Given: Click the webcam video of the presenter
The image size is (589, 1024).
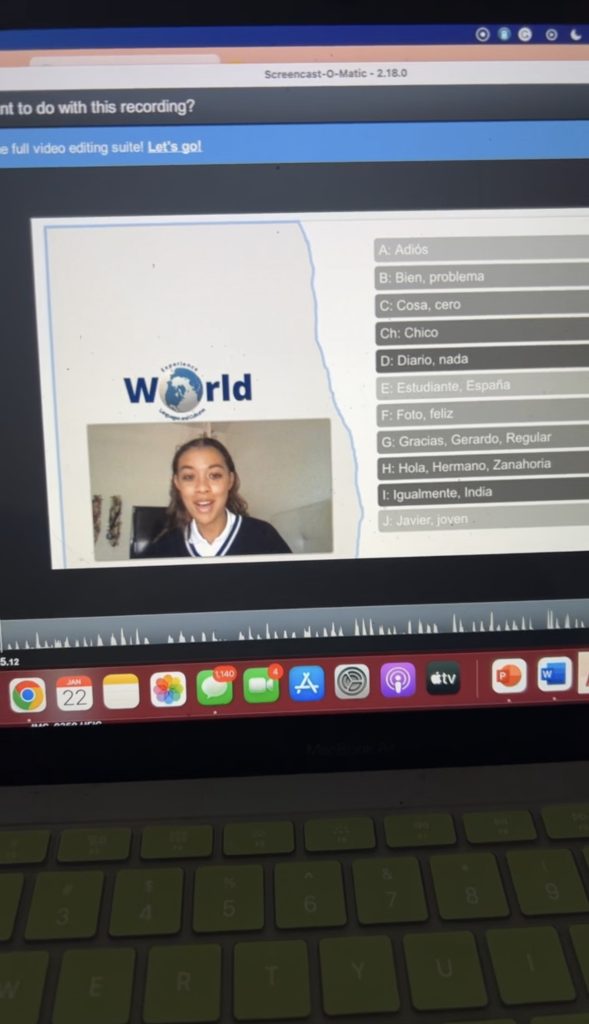Looking at the screenshot, I should pos(210,490).
